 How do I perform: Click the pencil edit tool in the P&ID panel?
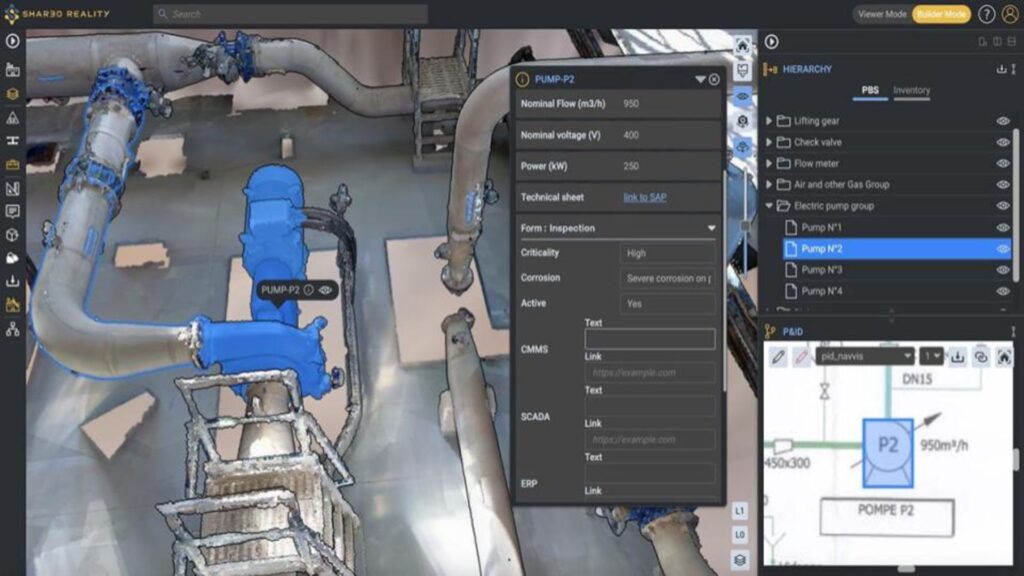(778, 356)
